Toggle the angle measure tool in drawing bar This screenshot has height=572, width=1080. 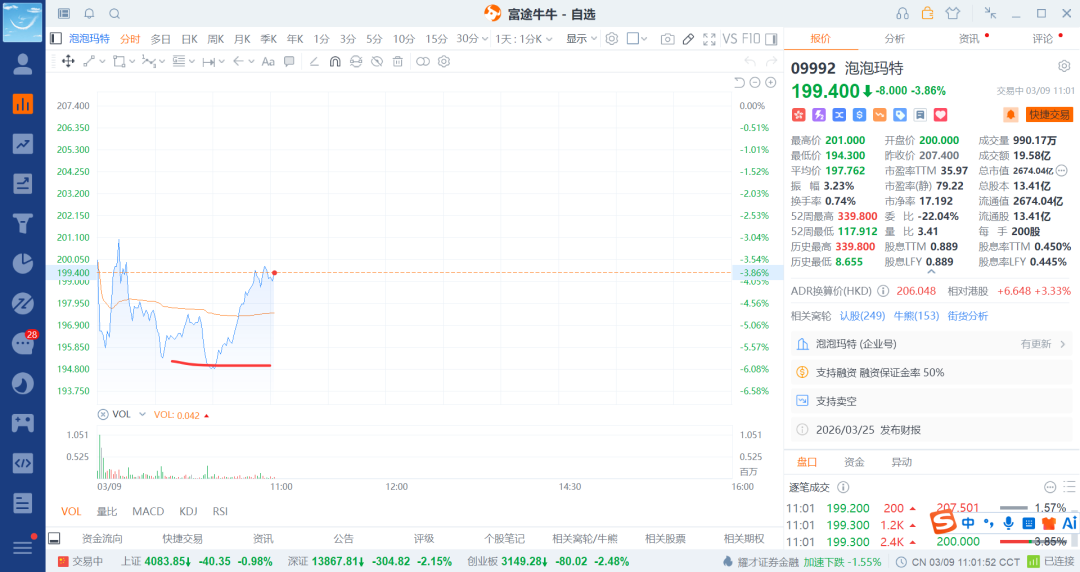click(x=314, y=61)
